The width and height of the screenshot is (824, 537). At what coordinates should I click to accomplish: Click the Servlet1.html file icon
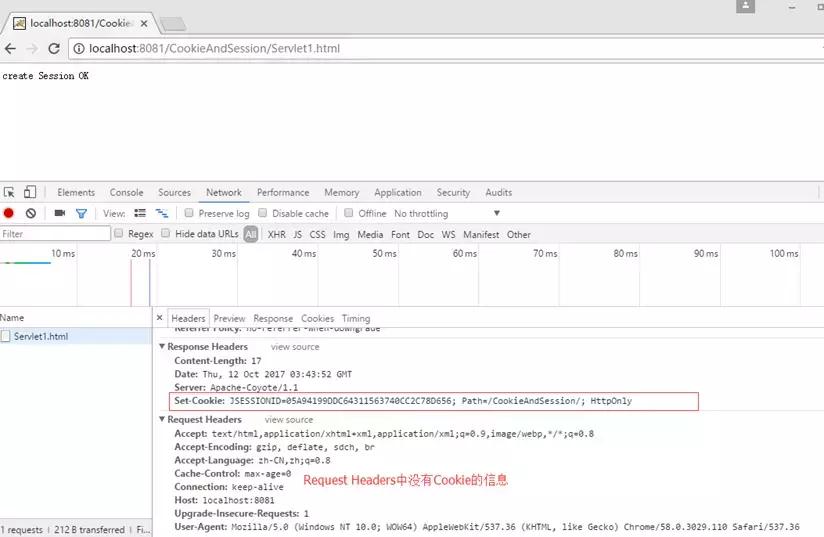(x=6, y=336)
